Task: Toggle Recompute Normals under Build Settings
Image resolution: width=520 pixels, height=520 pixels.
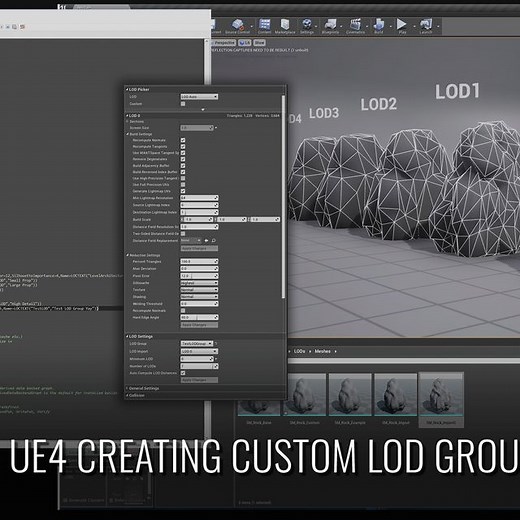Action: click(x=183, y=140)
